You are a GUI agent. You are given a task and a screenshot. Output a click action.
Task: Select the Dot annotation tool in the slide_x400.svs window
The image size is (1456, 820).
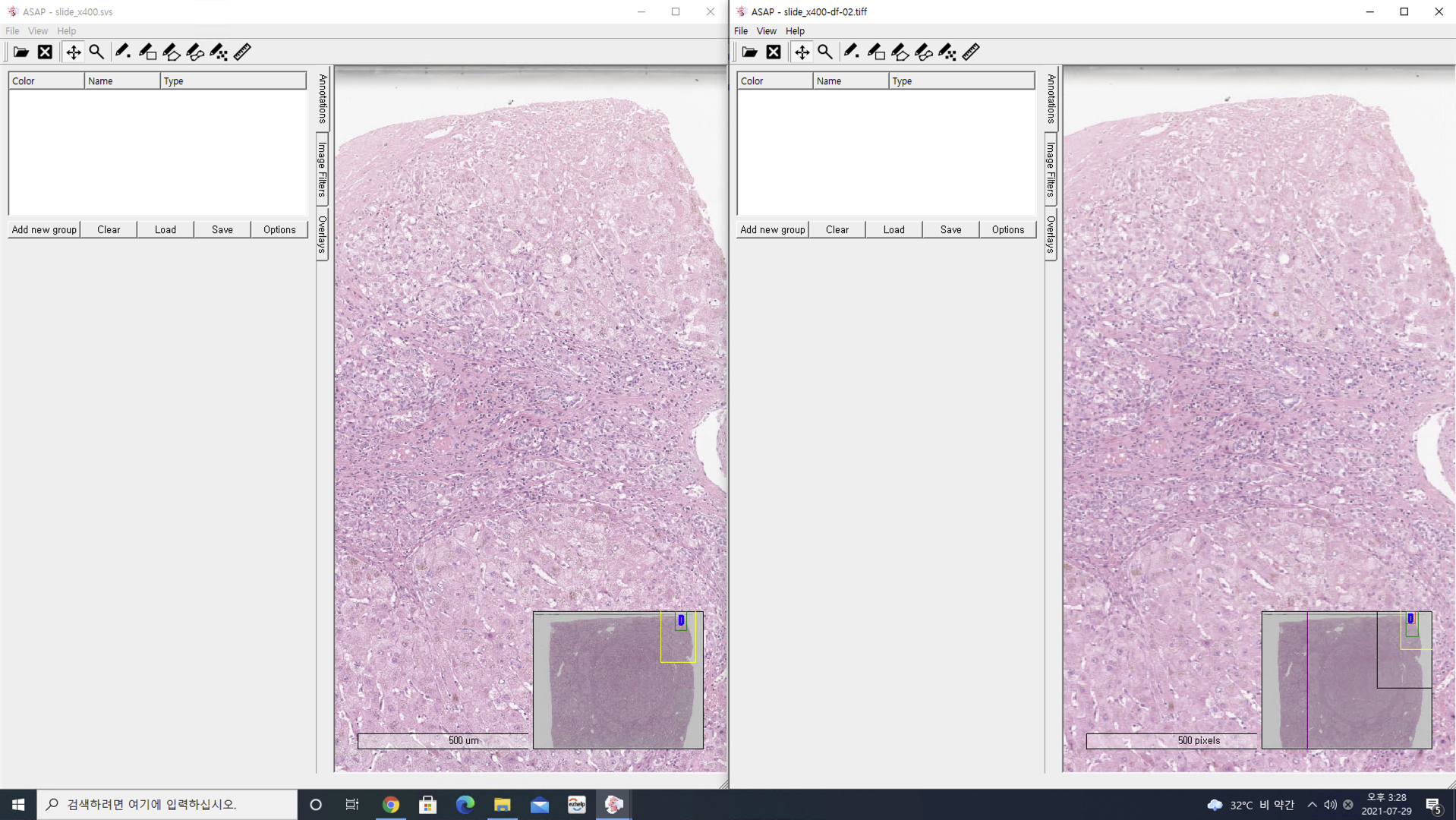(x=123, y=52)
